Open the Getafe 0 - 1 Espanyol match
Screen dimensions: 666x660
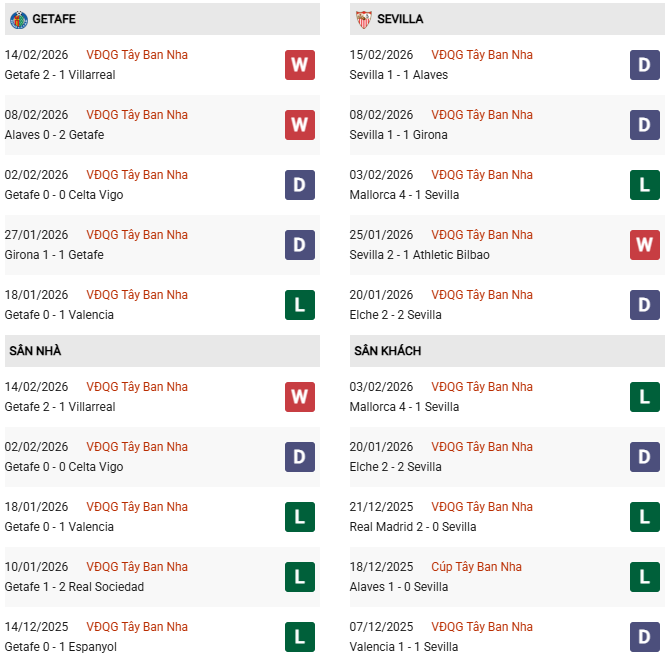60,647
